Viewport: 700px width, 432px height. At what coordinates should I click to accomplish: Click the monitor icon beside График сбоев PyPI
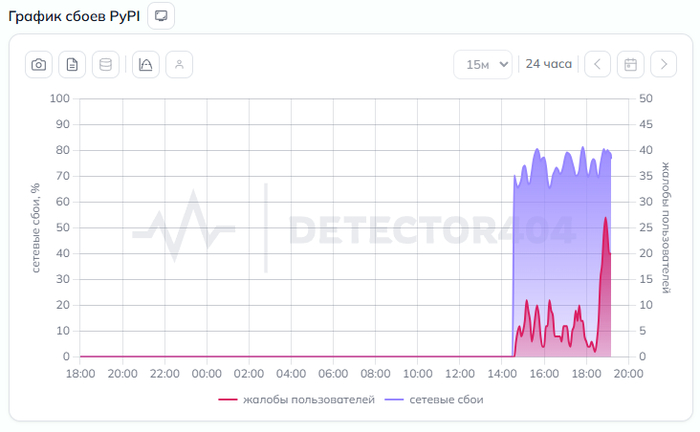click(x=161, y=16)
